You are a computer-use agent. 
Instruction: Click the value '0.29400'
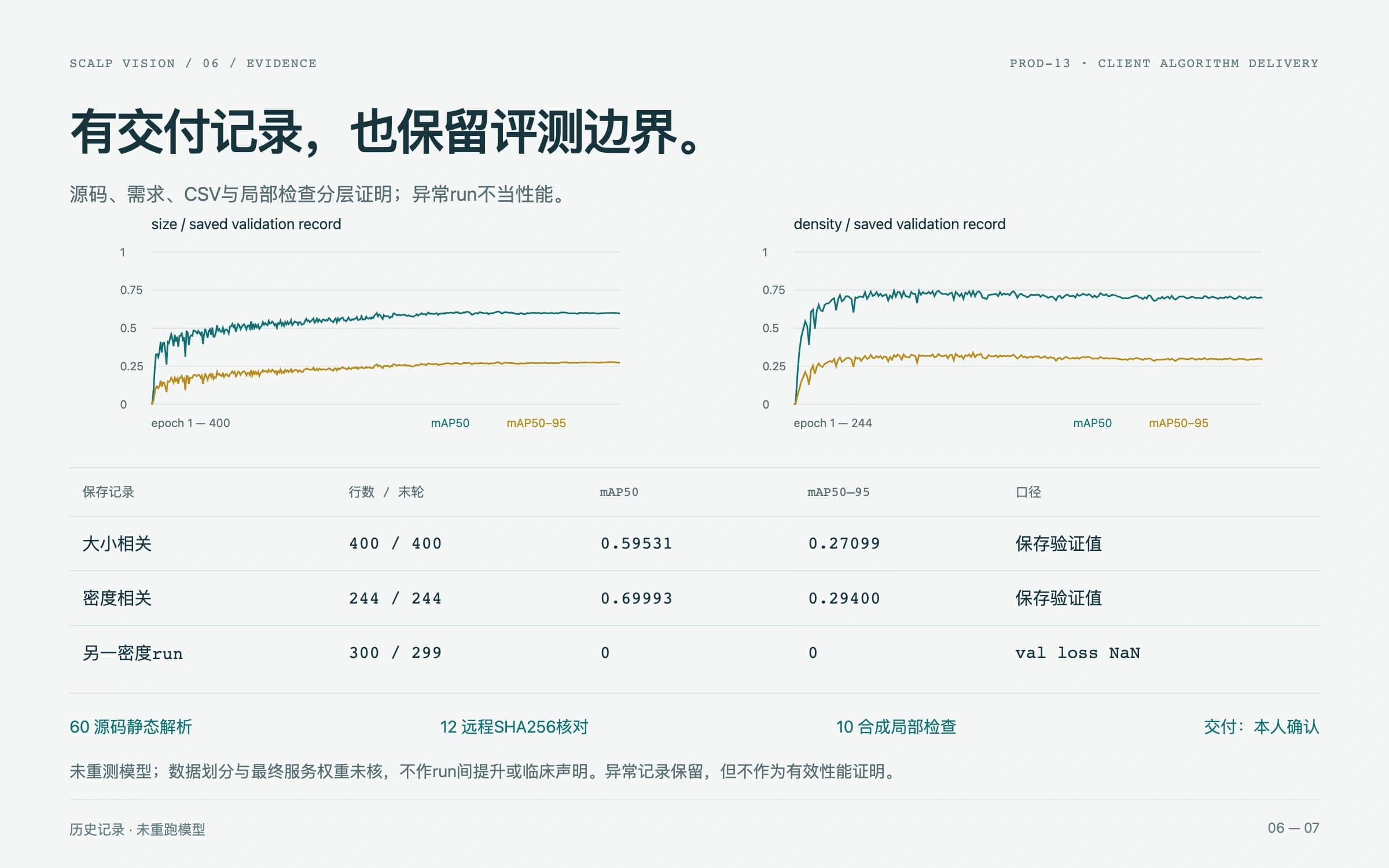pyautogui.click(x=844, y=598)
